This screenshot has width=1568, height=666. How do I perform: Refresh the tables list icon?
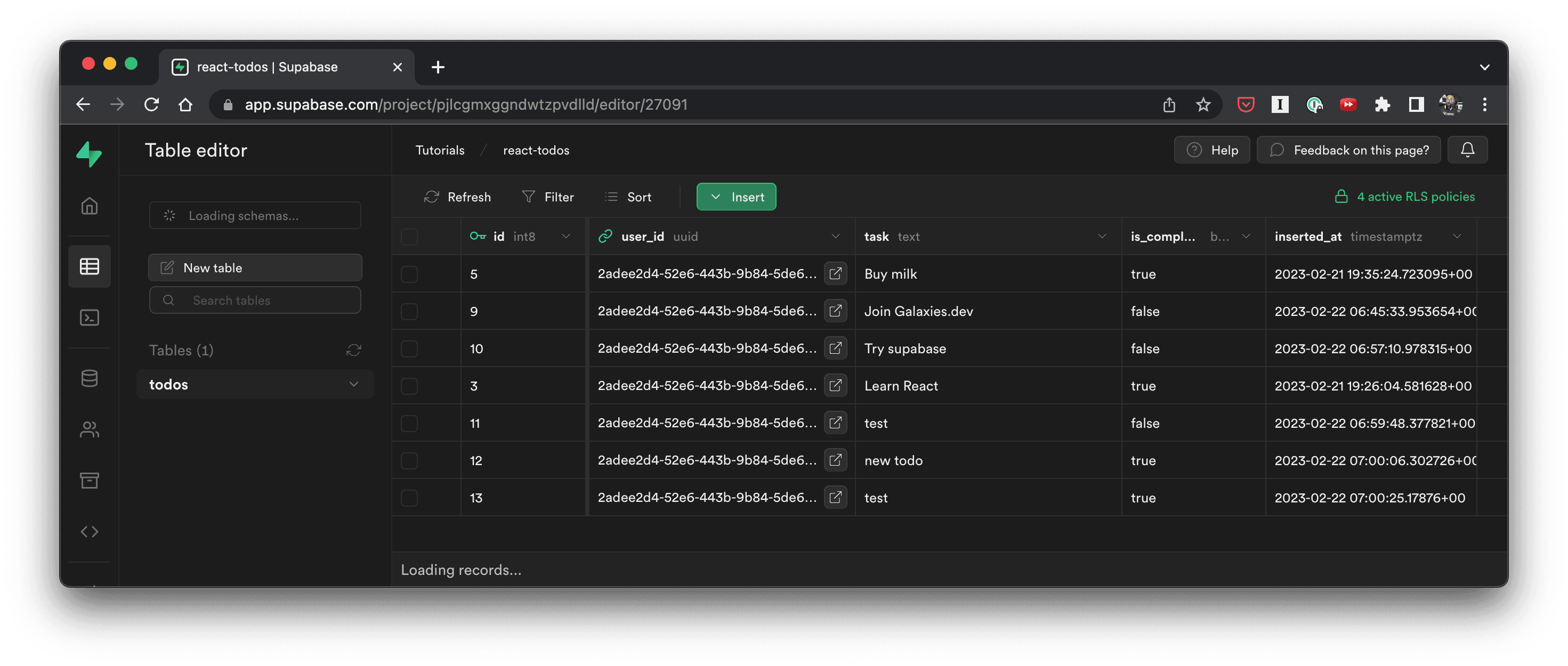(354, 350)
